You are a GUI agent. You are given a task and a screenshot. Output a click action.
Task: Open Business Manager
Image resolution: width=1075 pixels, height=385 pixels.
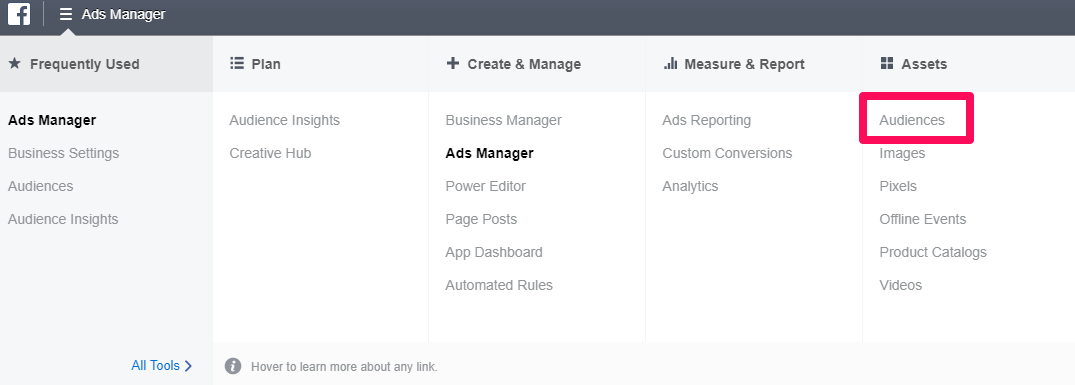point(503,121)
